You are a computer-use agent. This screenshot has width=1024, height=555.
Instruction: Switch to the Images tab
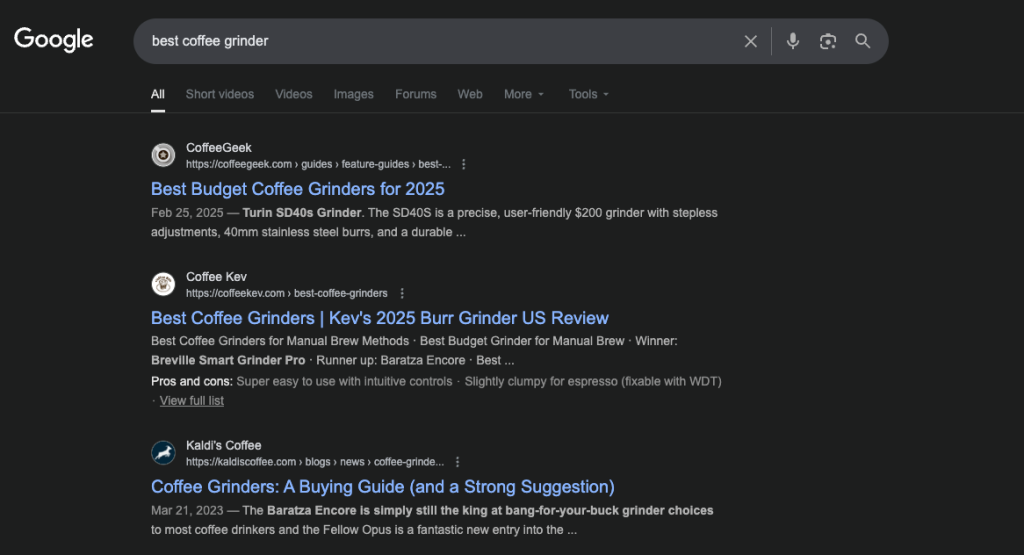point(353,94)
